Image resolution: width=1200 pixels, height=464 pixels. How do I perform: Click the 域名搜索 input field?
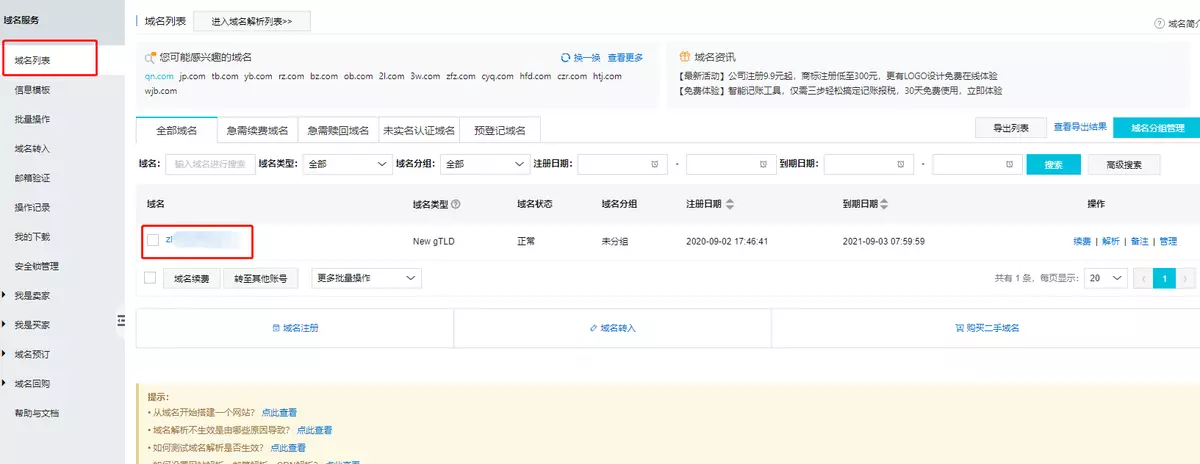click(209, 164)
